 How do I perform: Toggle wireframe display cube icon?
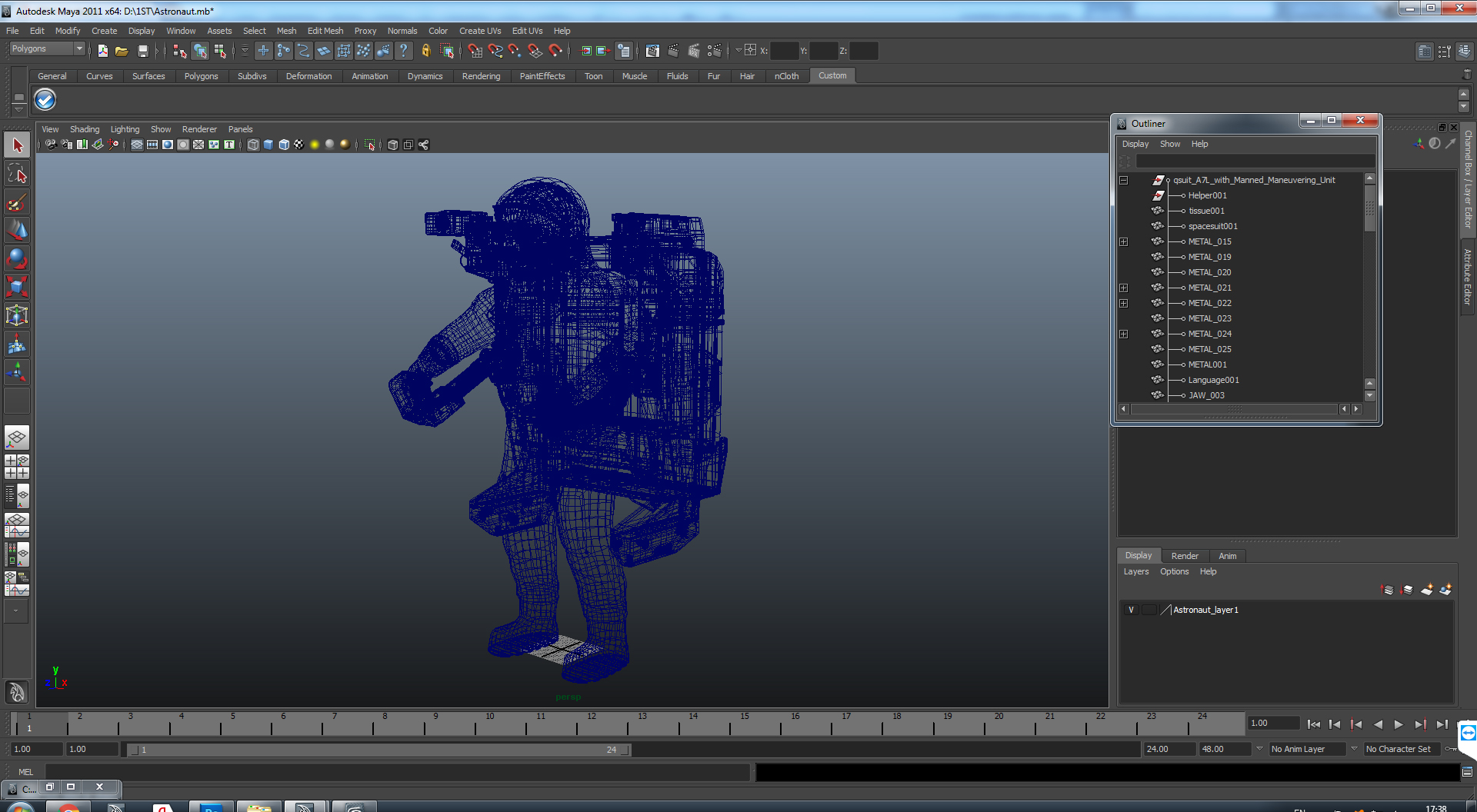(253, 145)
